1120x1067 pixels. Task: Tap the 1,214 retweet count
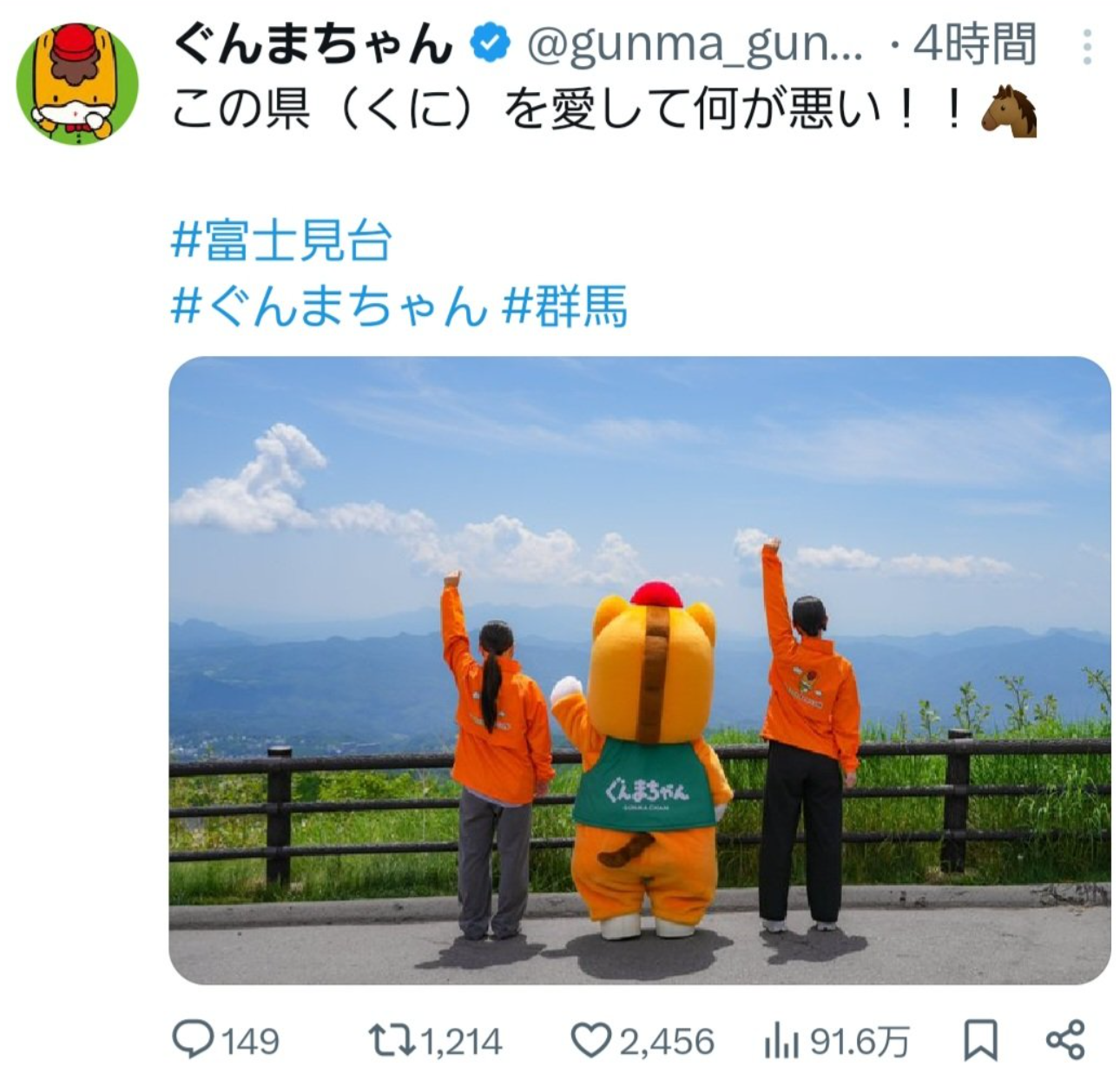[462, 1041]
